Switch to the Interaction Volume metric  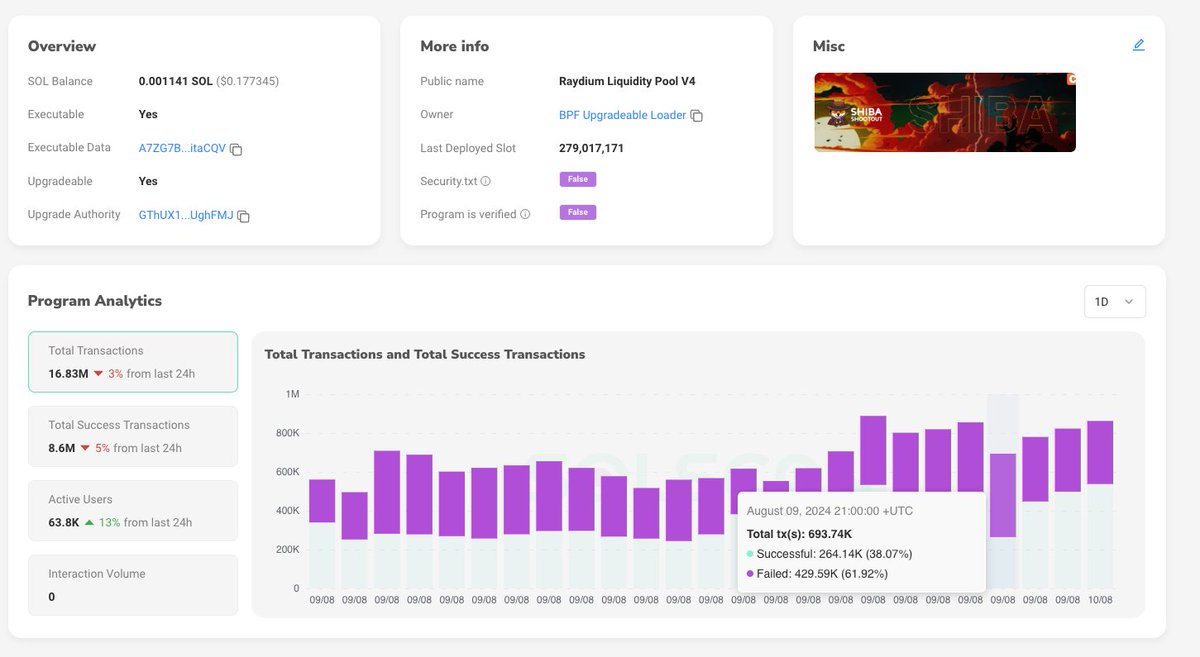[132, 584]
